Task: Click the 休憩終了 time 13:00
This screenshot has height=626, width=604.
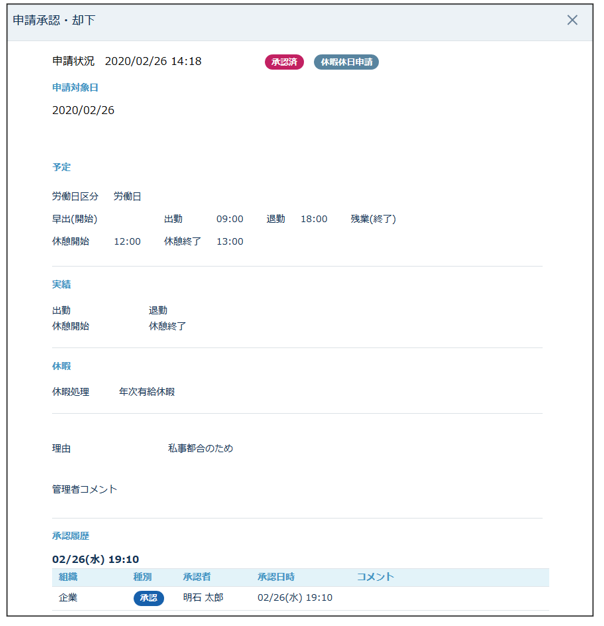Action: click(229, 242)
